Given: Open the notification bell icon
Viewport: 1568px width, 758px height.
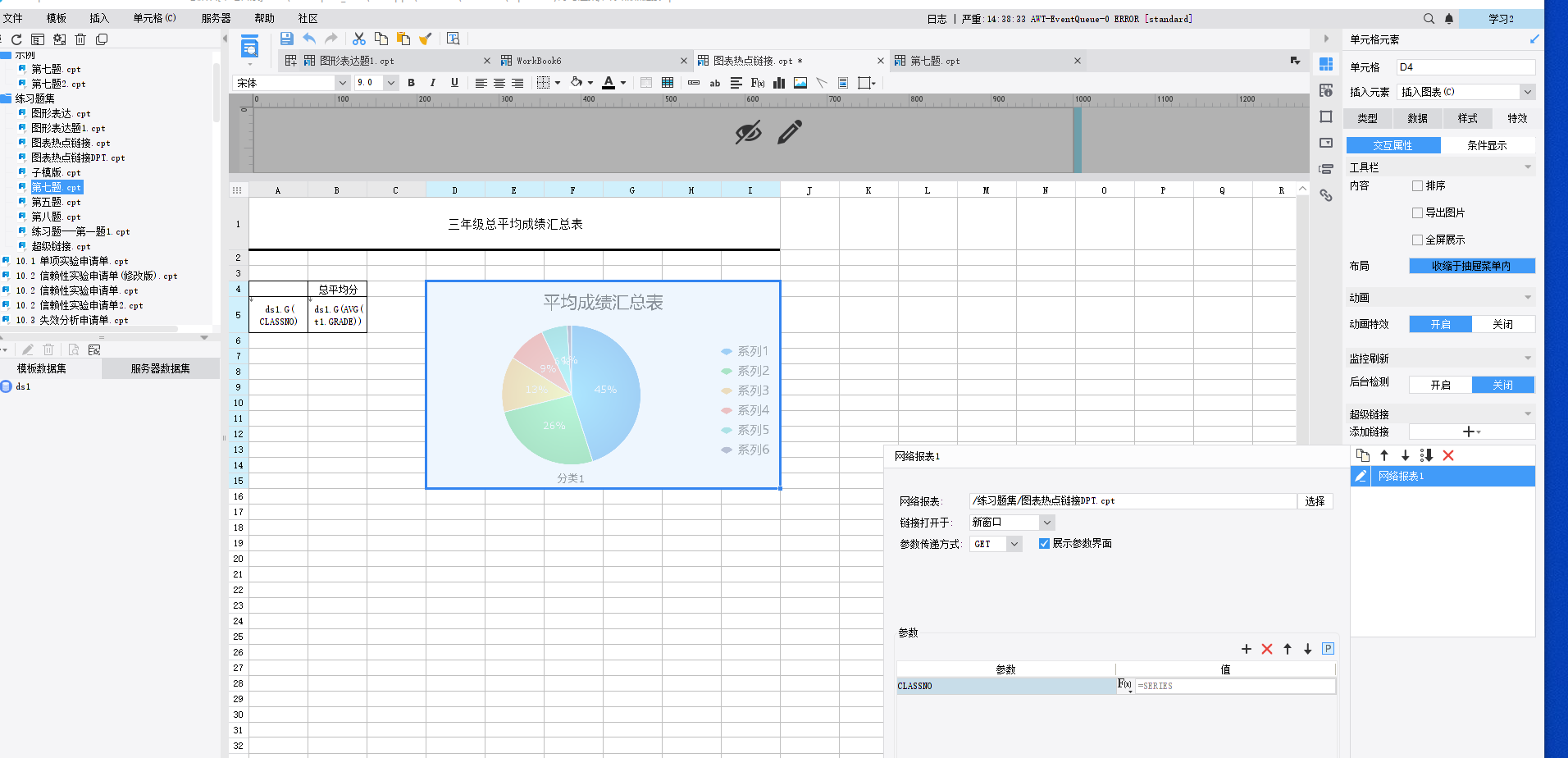Looking at the screenshot, I should pyautogui.click(x=1449, y=18).
